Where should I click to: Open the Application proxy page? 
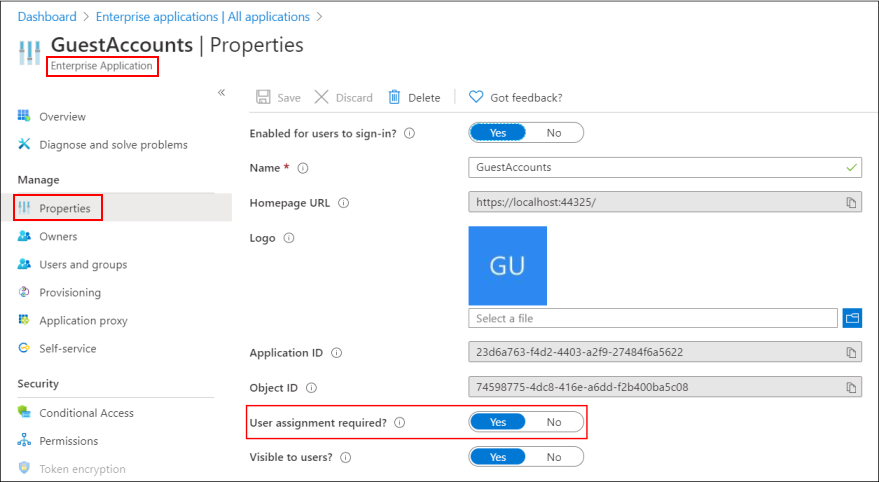[x=83, y=321]
